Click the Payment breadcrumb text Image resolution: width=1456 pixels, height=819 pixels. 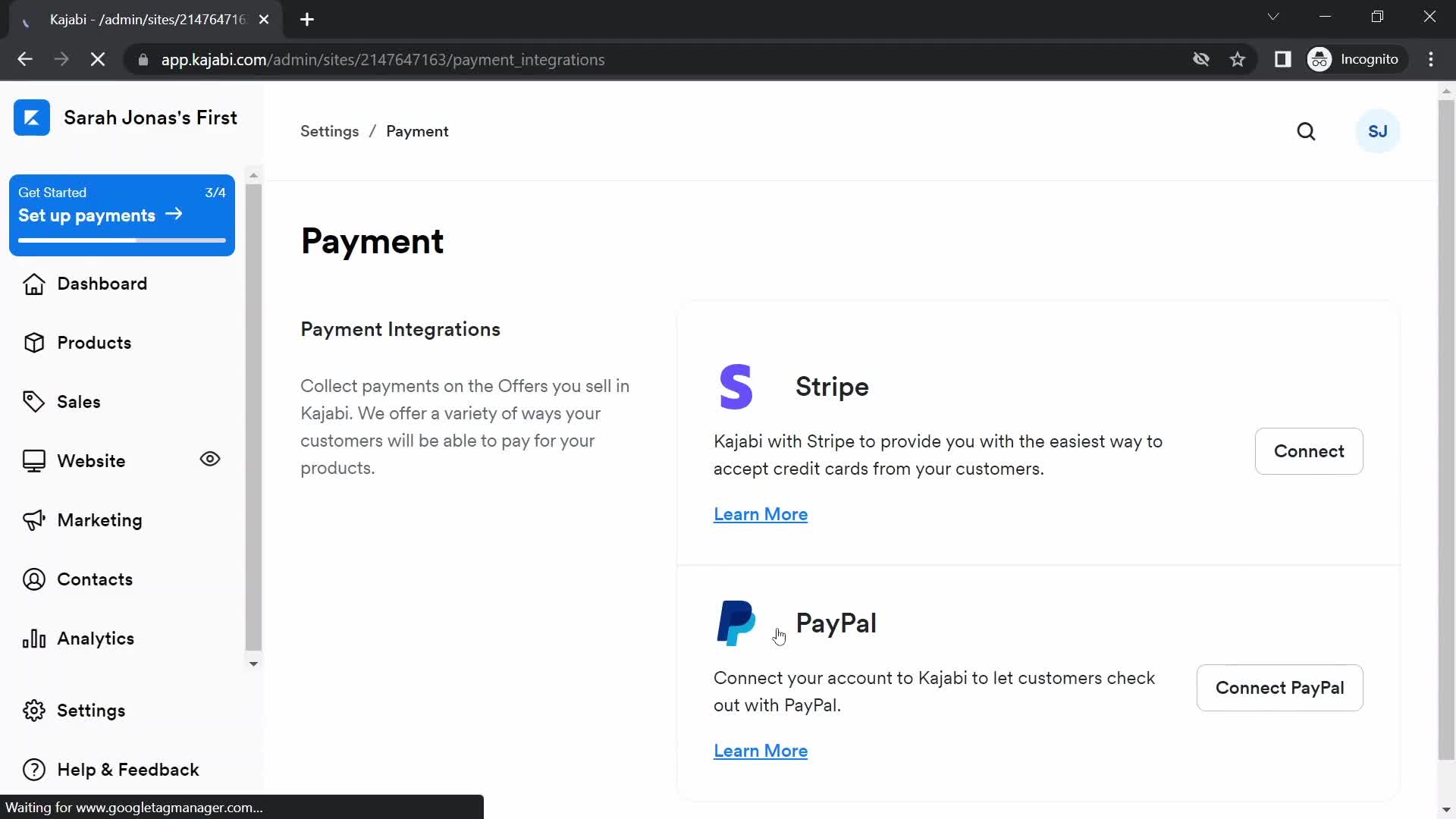pos(417,131)
